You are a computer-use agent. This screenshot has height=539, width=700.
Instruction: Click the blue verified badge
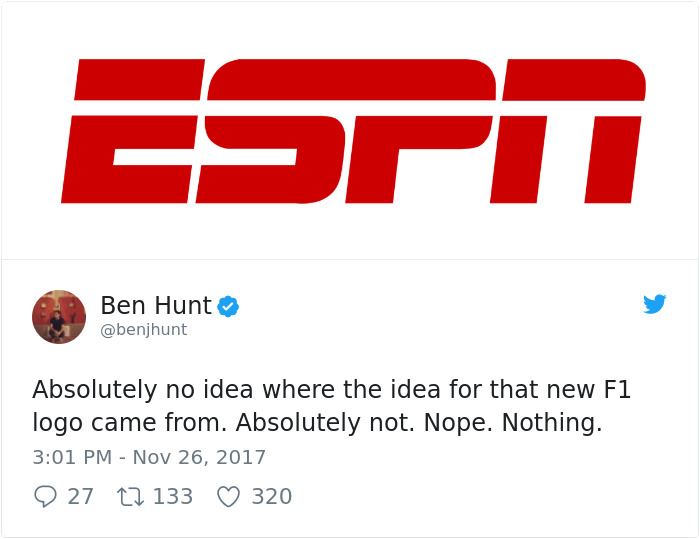pyautogui.click(x=229, y=306)
